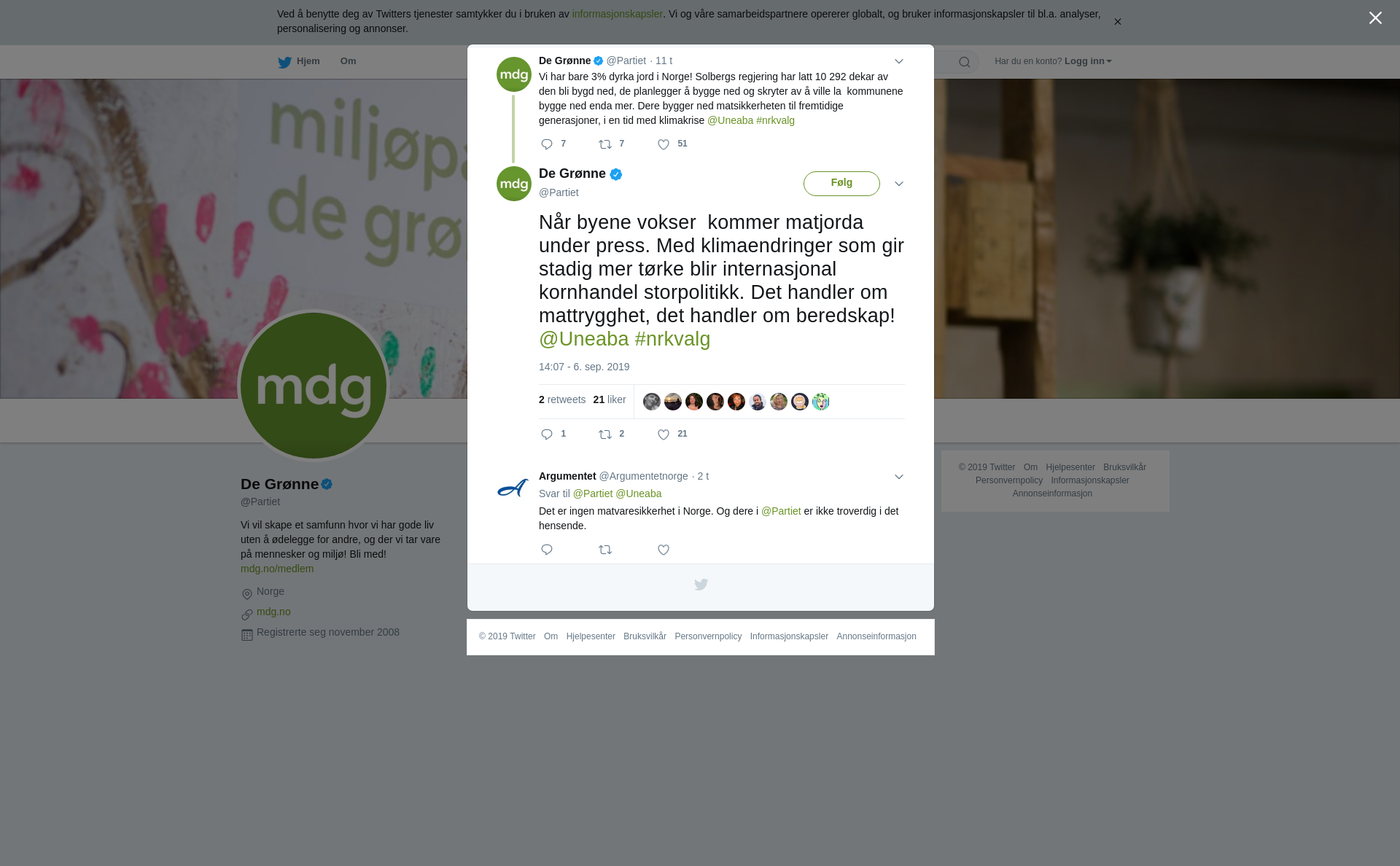The height and width of the screenshot is (866, 1400).
Task: Close the tweet overlay with the X
Action: (x=1375, y=17)
